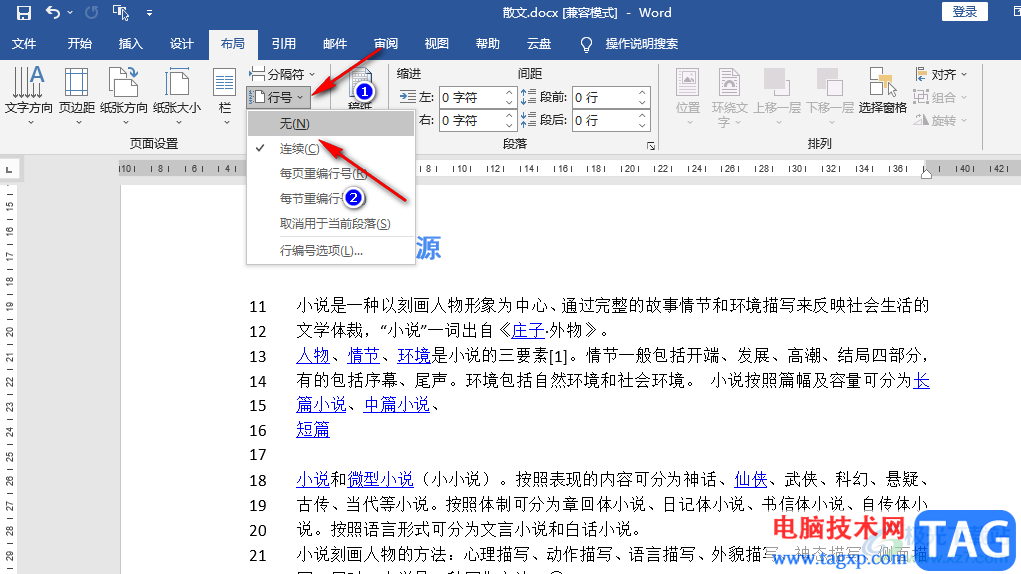This screenshot has height=574, width=1021.
Task: Decrease 段后 spacing spinner down
Action: pos(642,126)
